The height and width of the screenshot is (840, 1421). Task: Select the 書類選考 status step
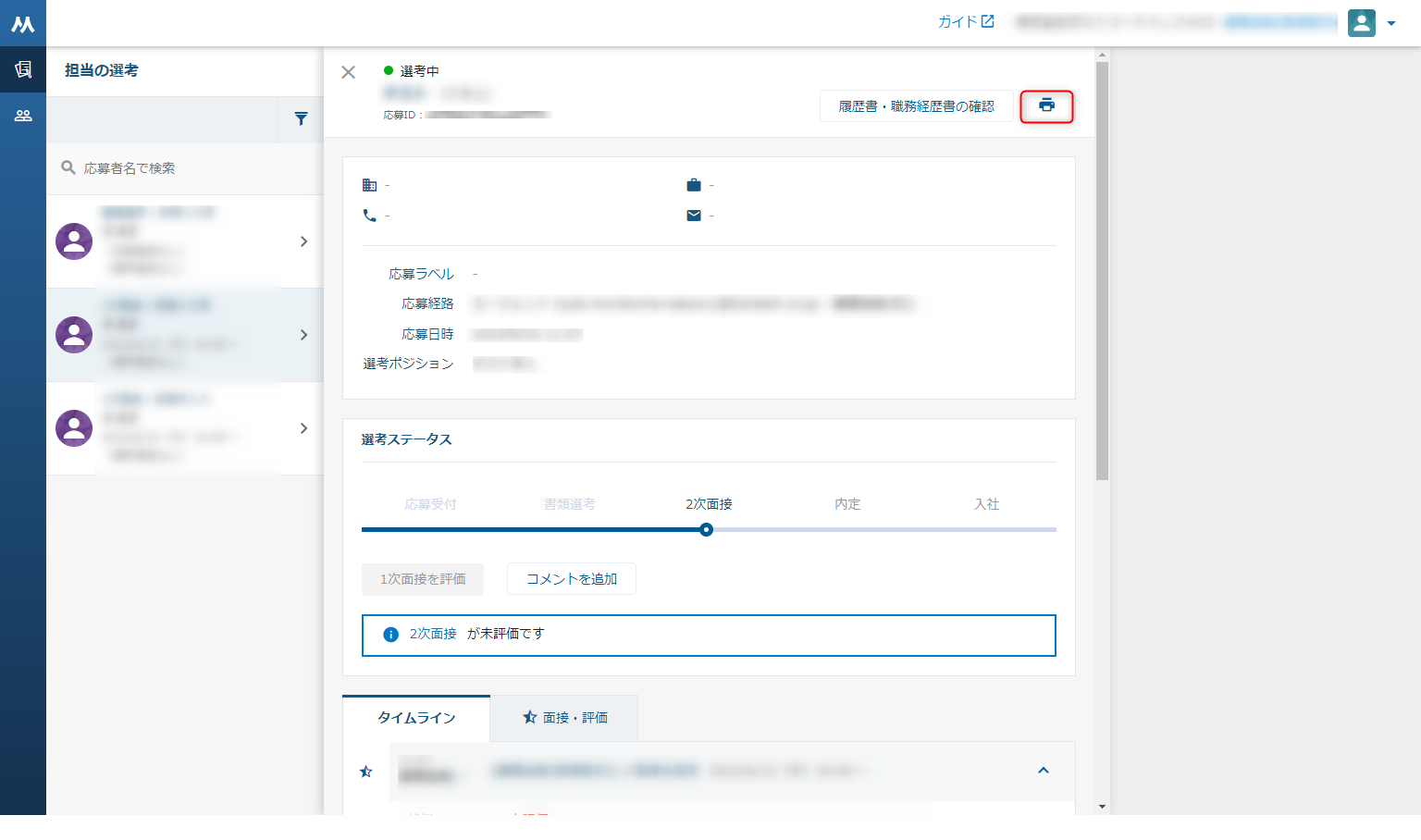pos(569,504)
